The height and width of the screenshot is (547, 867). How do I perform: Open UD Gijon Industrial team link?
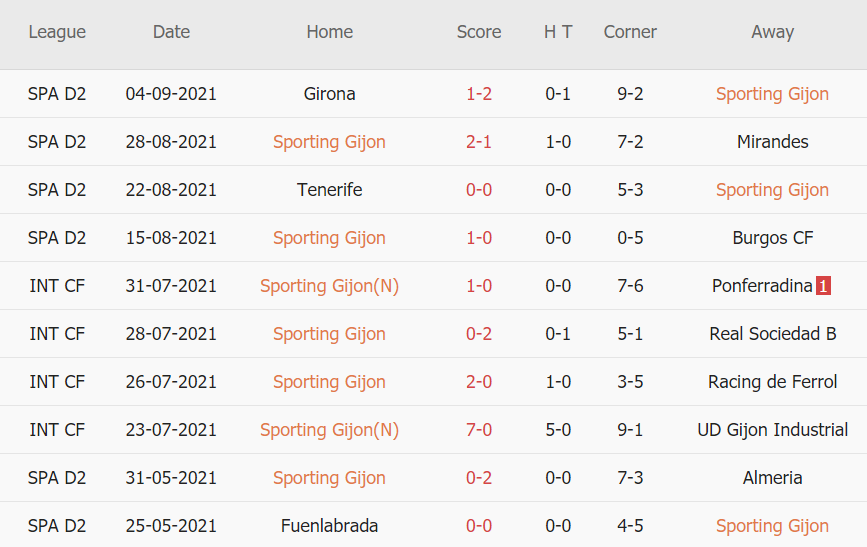pyautogui.click(x=772, y=430)
